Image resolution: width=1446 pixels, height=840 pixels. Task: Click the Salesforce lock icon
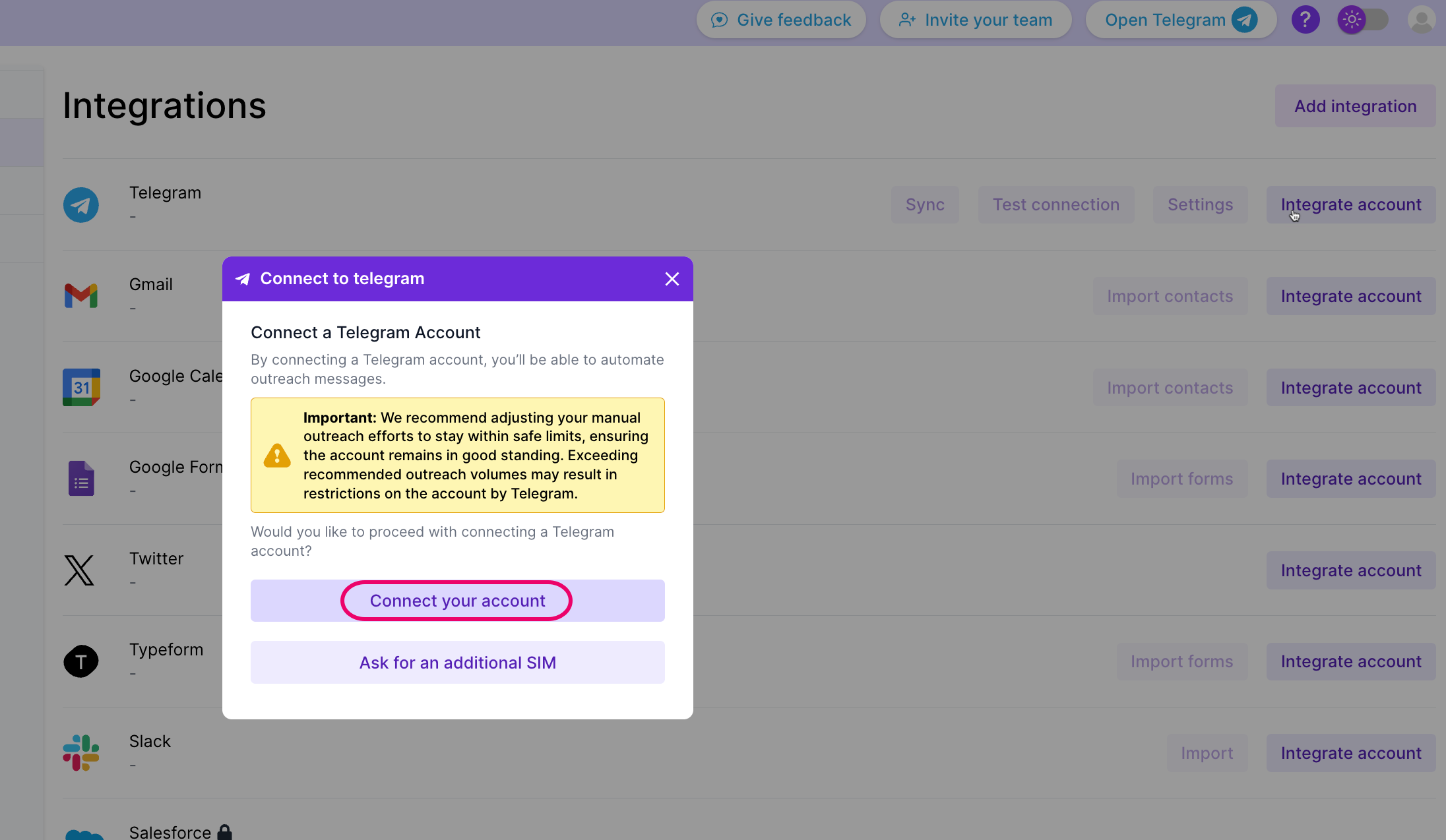225,832
